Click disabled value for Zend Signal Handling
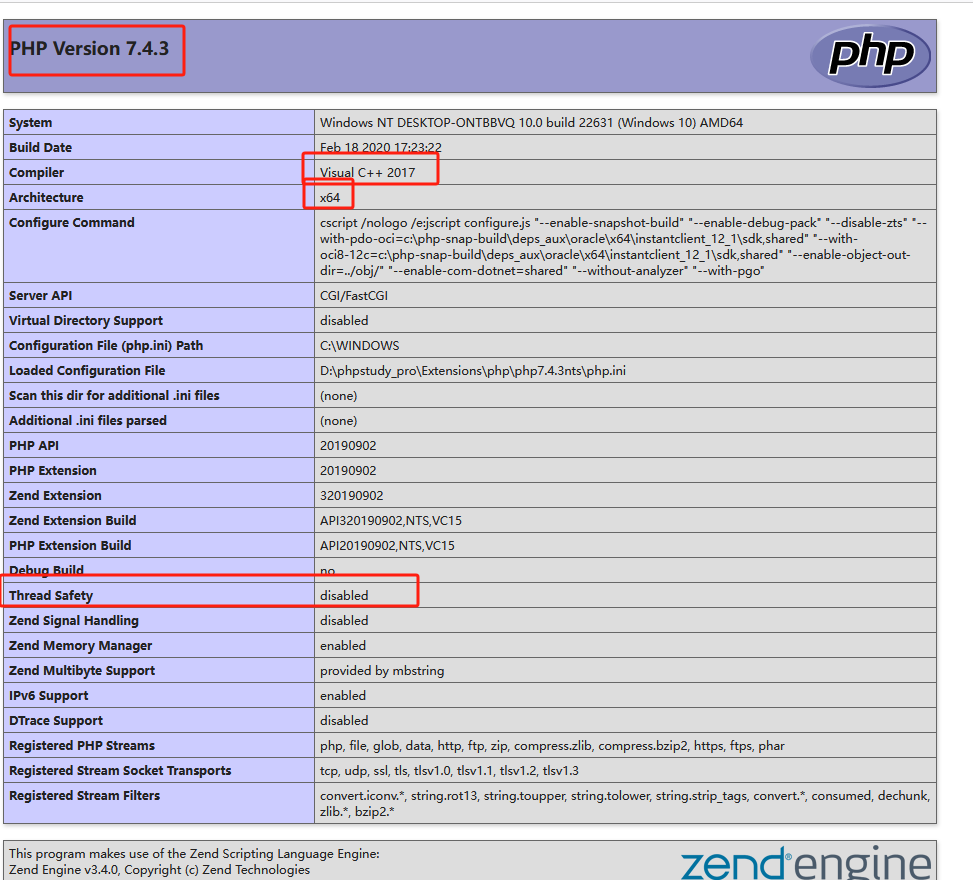This screenshot has height=880, width=973. (x=344, y=621)
